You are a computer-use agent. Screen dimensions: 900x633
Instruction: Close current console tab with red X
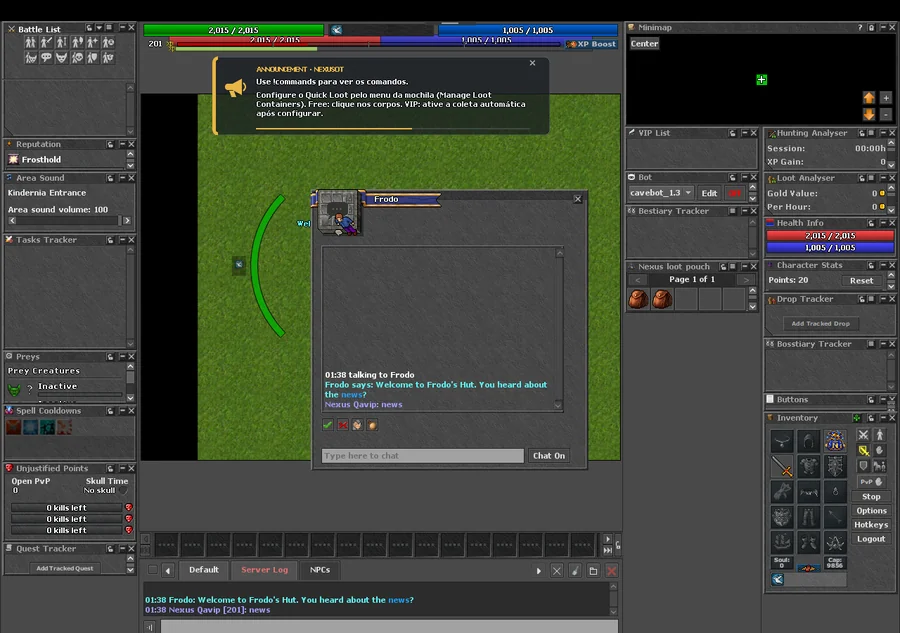click(612, 570)
